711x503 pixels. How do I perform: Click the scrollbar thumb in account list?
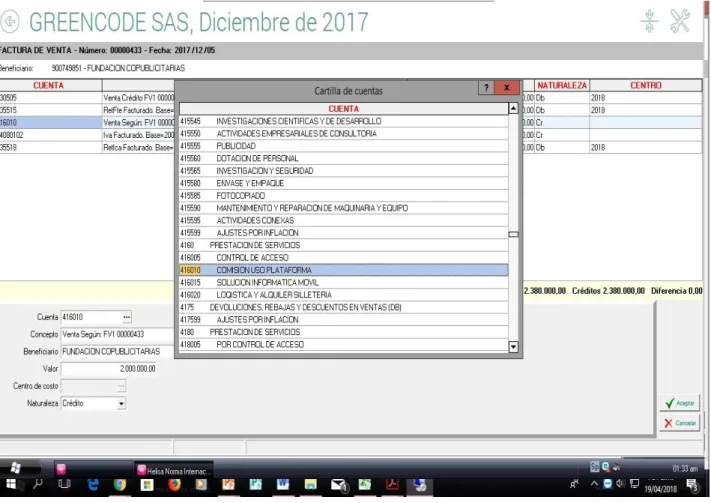pos(513,234)
